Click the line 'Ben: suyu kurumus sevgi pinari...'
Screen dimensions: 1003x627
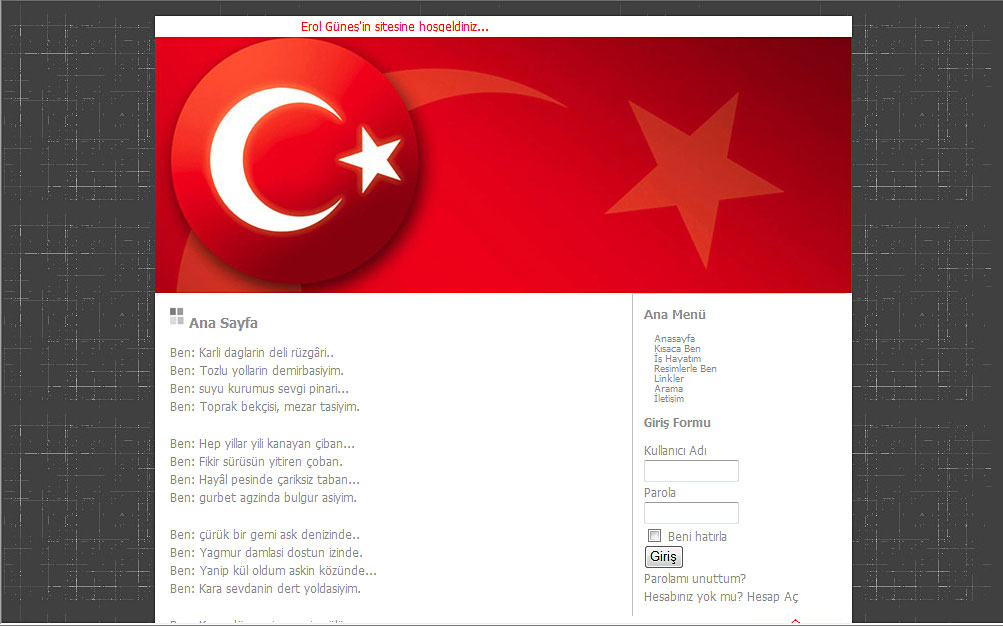pyautogui.click(x=260, y=388)
